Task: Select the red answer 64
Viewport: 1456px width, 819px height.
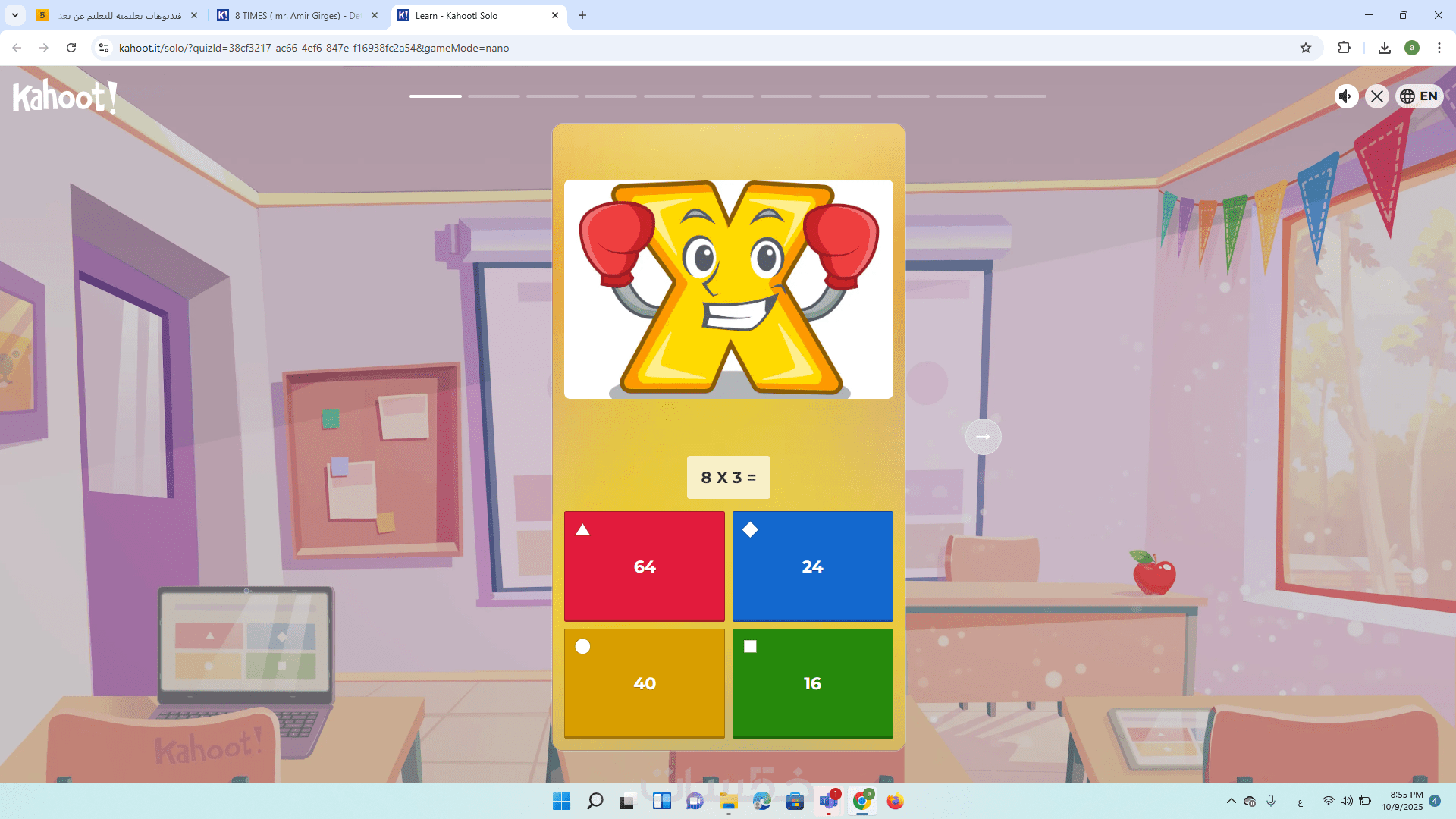Action: [644, 566]
